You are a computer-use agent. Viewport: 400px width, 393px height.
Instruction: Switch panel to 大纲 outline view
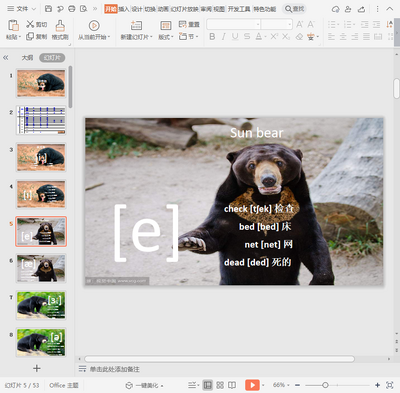click(27, 58)
